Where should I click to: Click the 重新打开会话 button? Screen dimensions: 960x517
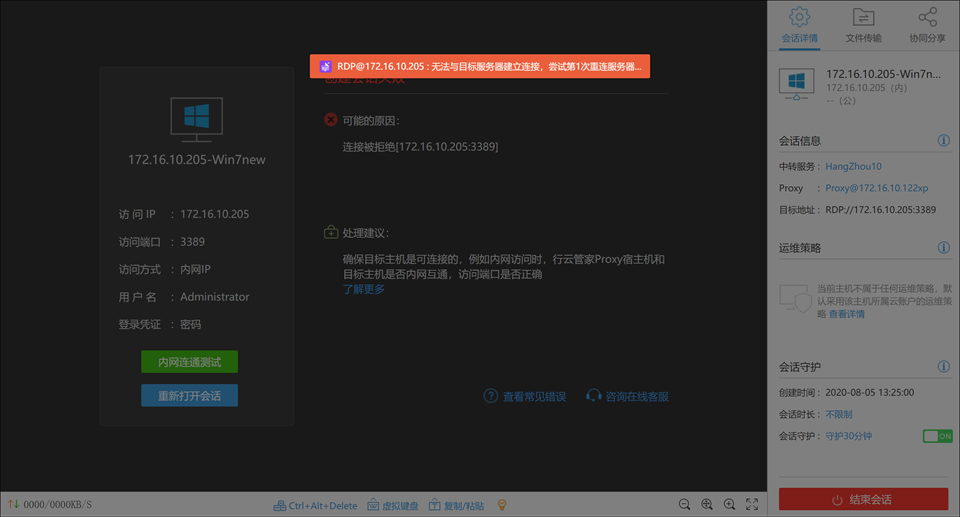click(189, 395)
